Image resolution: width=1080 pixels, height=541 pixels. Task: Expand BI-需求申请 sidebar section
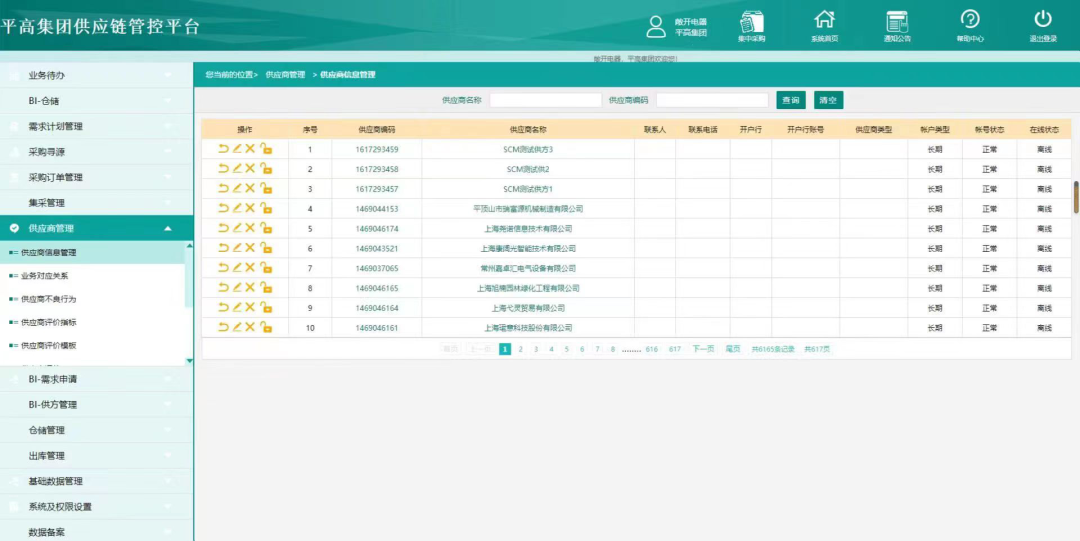[96, 379]
